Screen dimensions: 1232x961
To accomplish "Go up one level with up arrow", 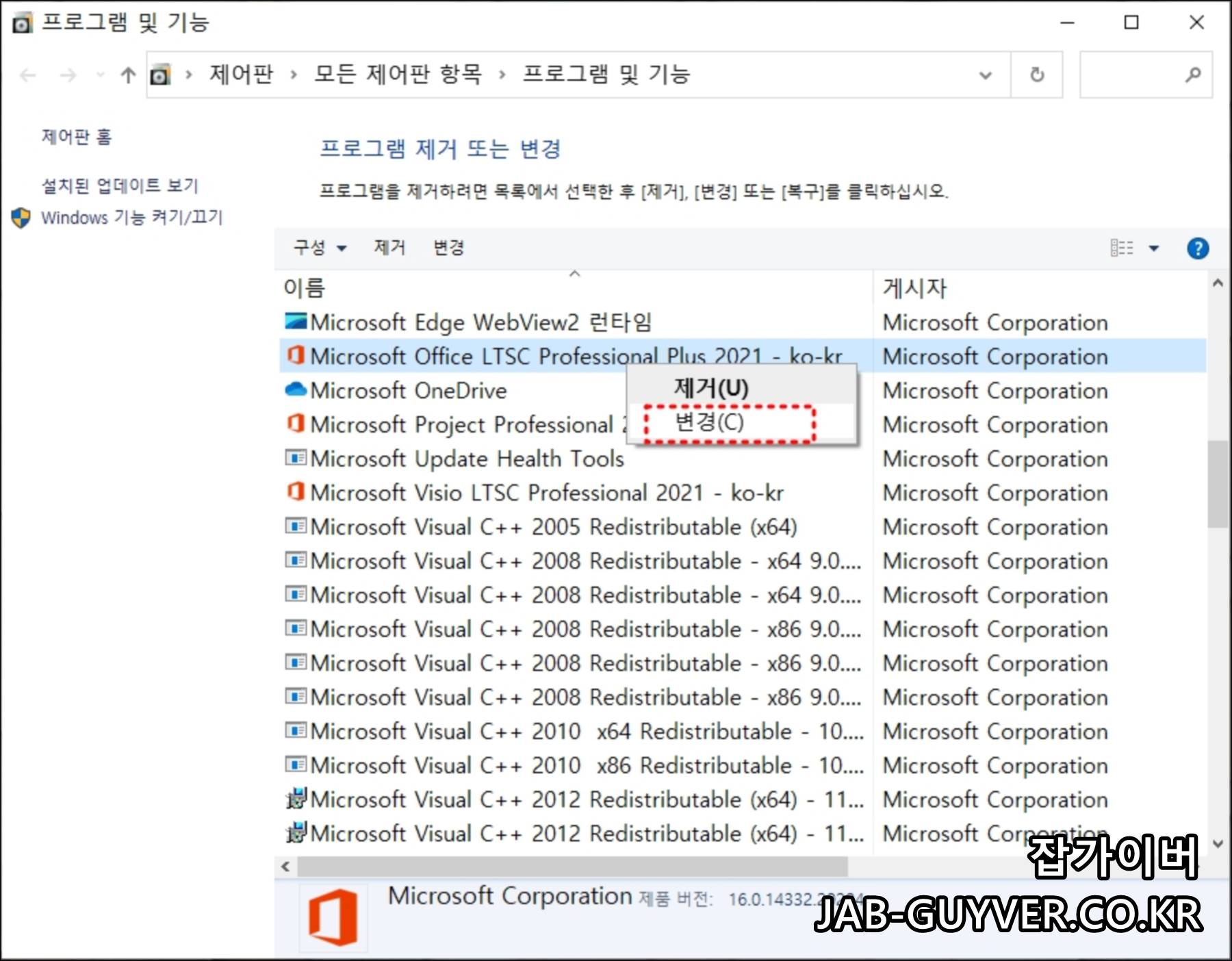I will (128, 75).
